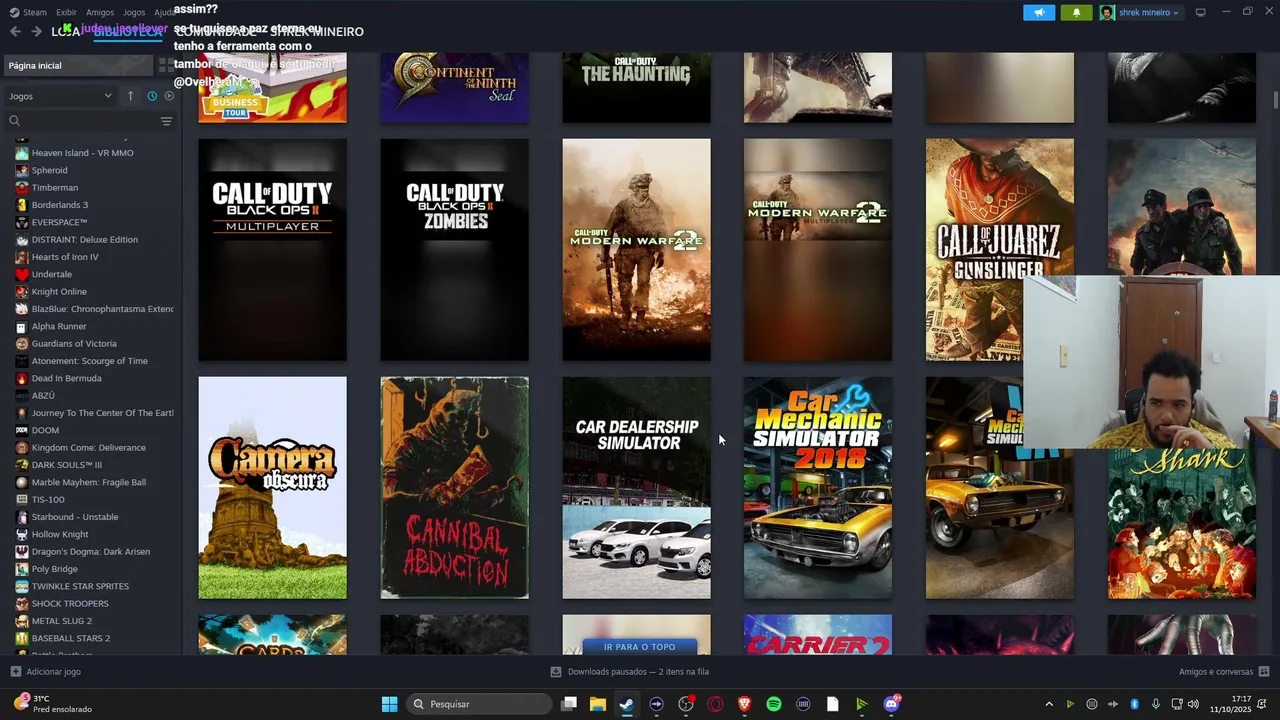Switch to collections grid view icon

[x=165, y=65]
